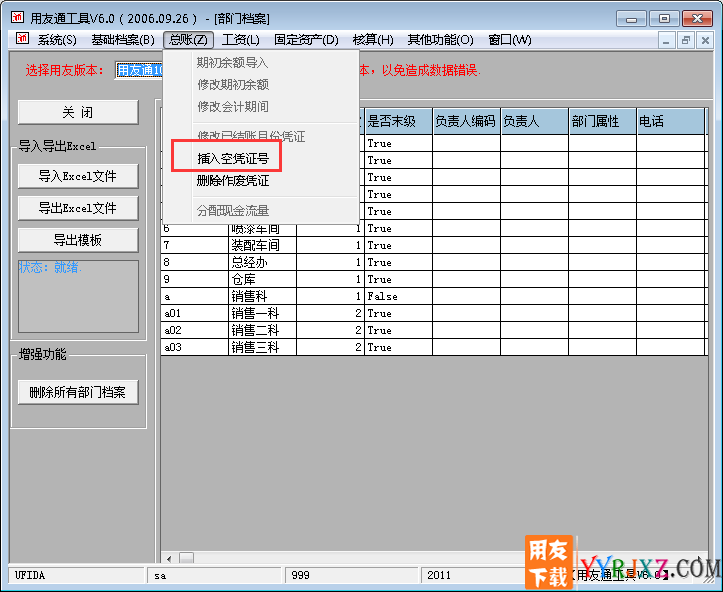Minimize the inner 部门档案 child window

pyautogui.click(x=666, y=41)
